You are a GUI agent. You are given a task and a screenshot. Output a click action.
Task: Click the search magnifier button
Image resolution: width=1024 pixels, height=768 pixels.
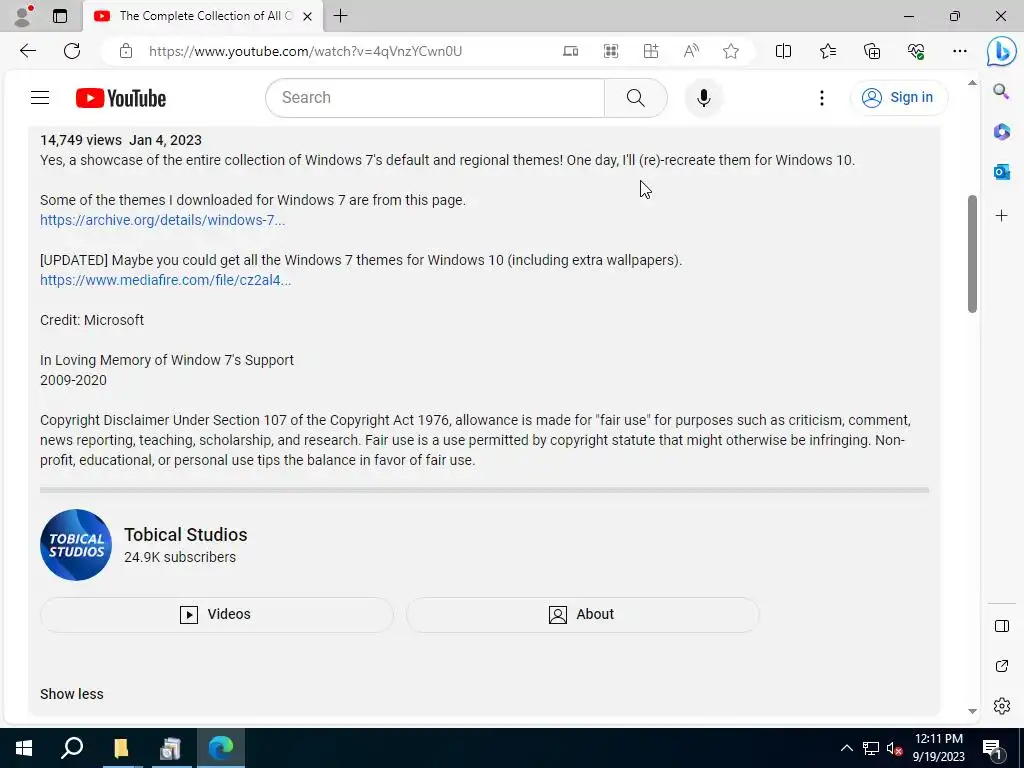pos(635,98)
